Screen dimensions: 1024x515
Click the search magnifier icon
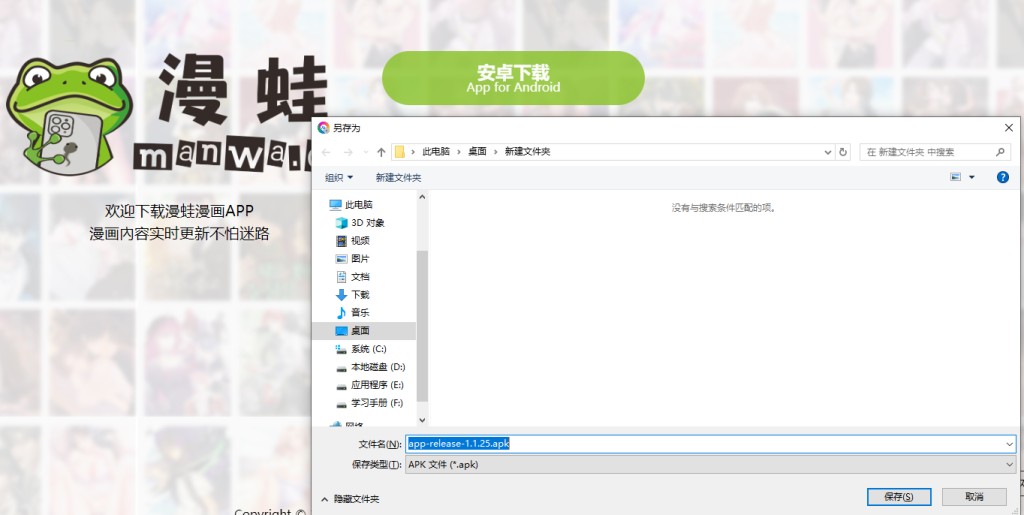[1000, 152]
